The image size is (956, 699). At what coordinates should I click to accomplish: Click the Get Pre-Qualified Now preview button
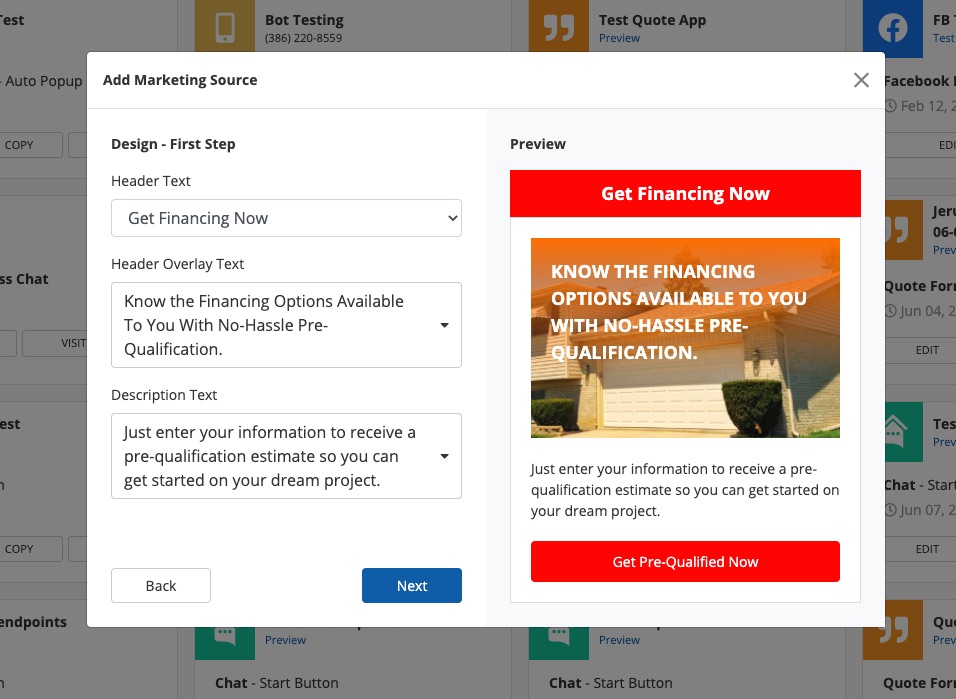coord(685,562)
